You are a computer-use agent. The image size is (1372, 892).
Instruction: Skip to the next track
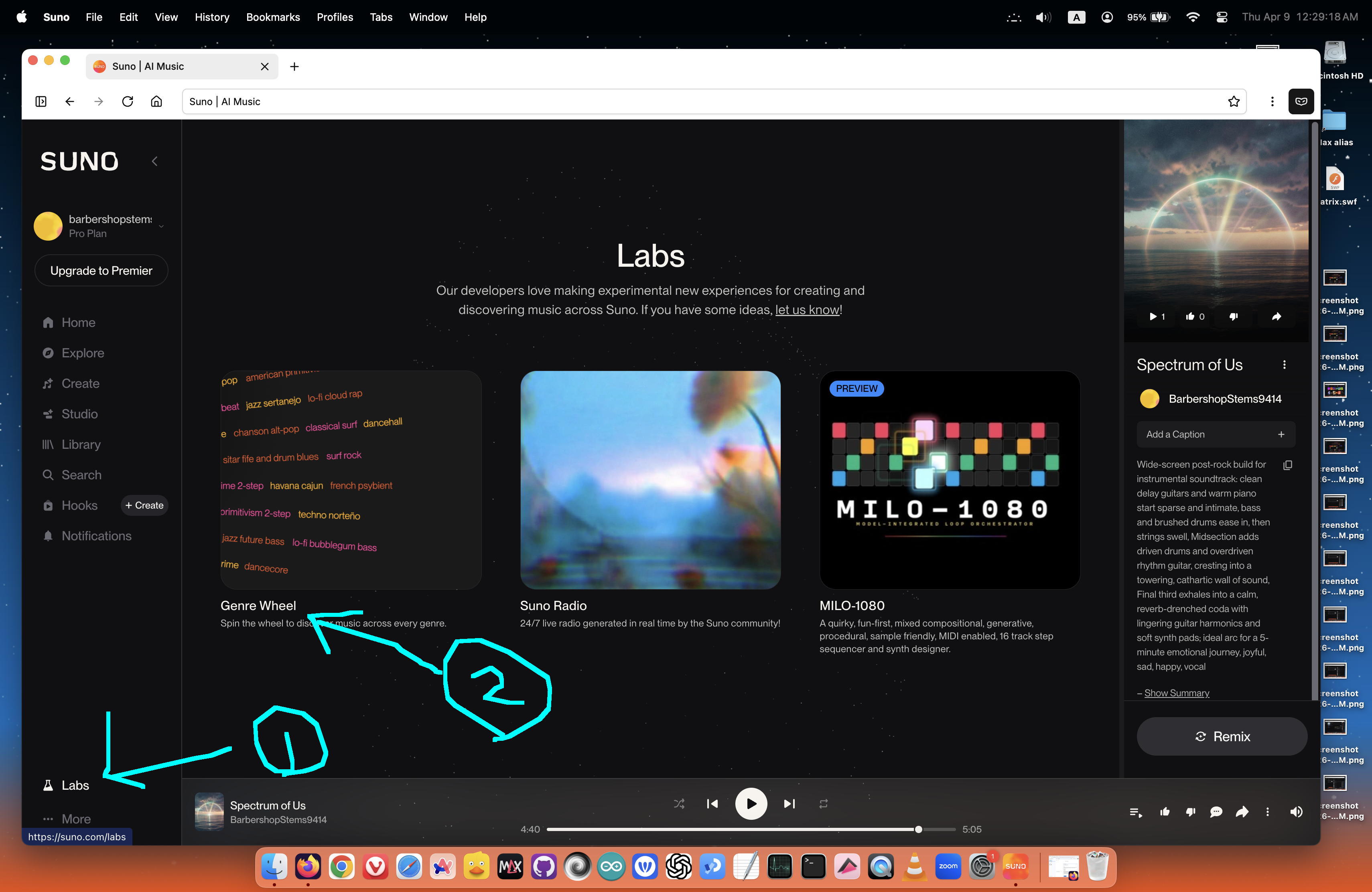click(x=789, y=803)
